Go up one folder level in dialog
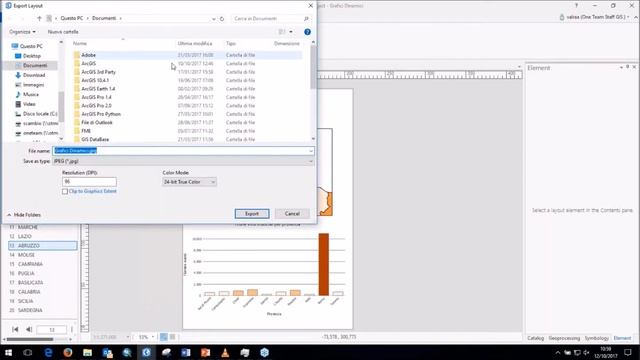The image size is (640, 360). pyautogui.click(x=39, y=18)
